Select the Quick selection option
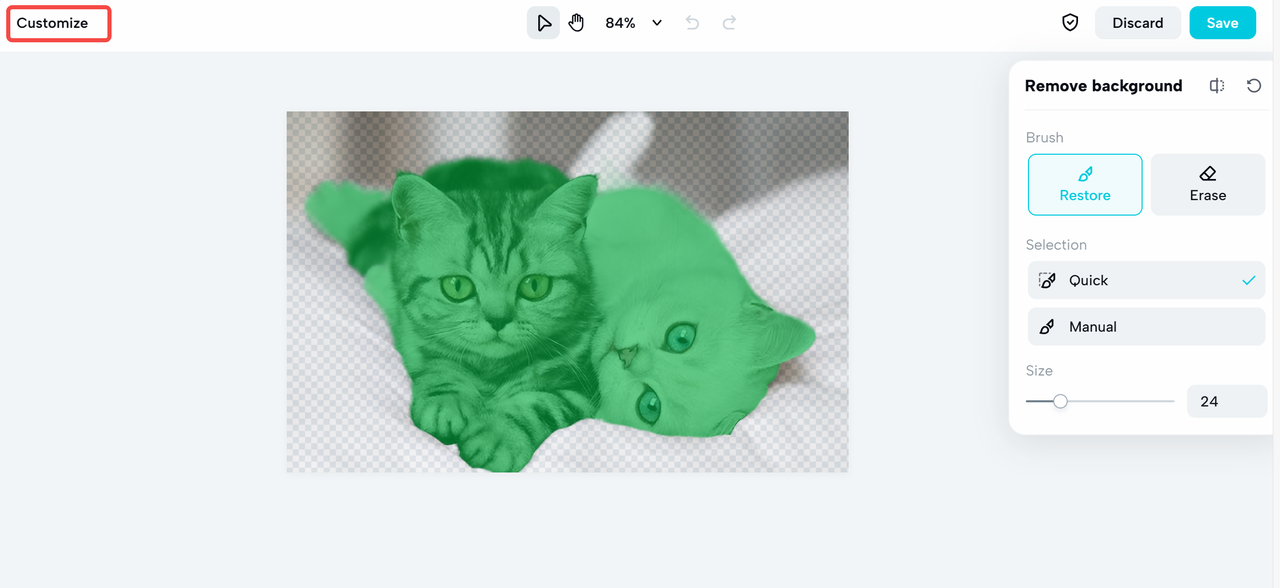Screen dimensions: 1280x588 [x=1147, y=281]
